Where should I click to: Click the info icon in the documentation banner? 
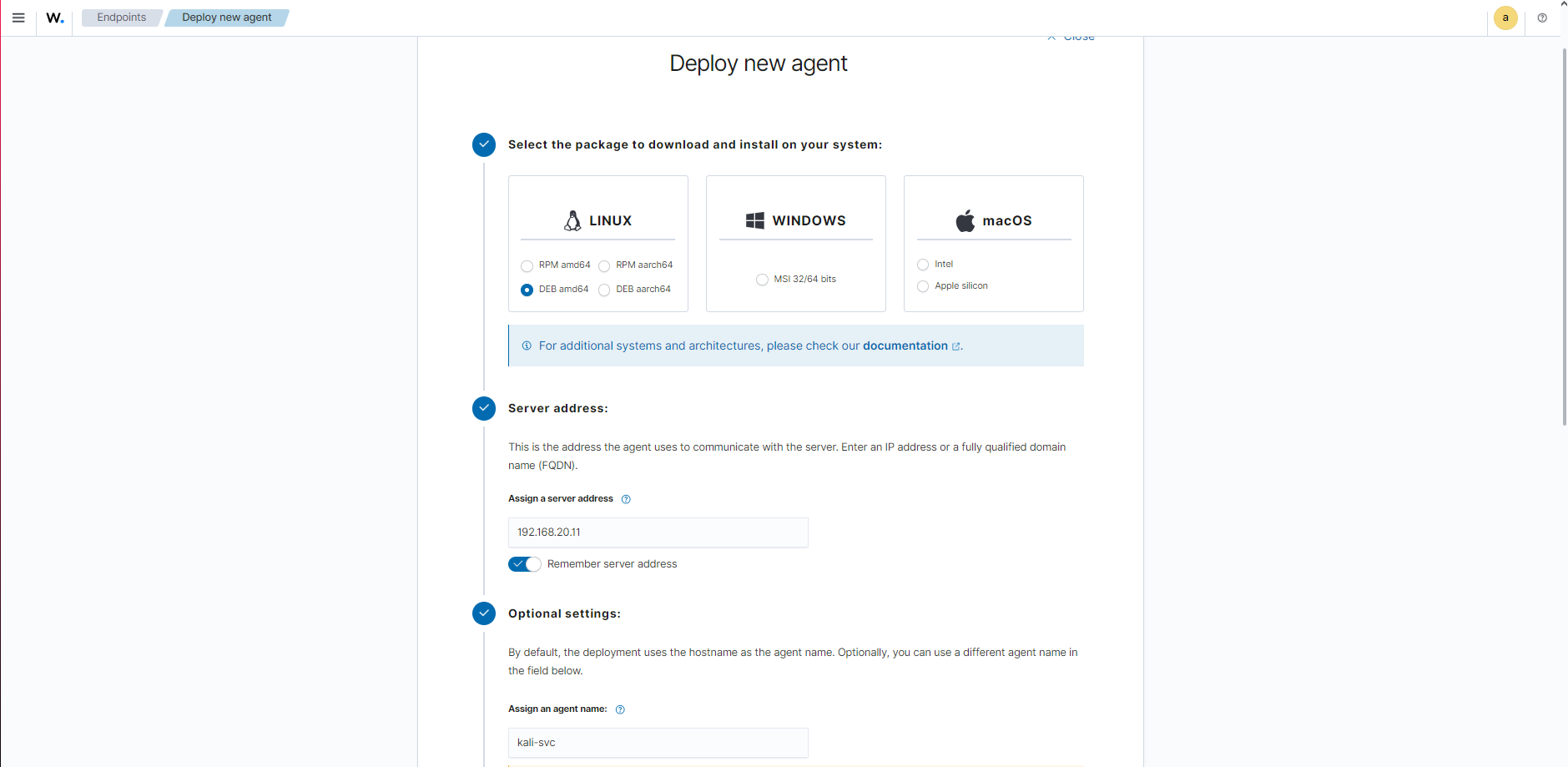[526, 345]
